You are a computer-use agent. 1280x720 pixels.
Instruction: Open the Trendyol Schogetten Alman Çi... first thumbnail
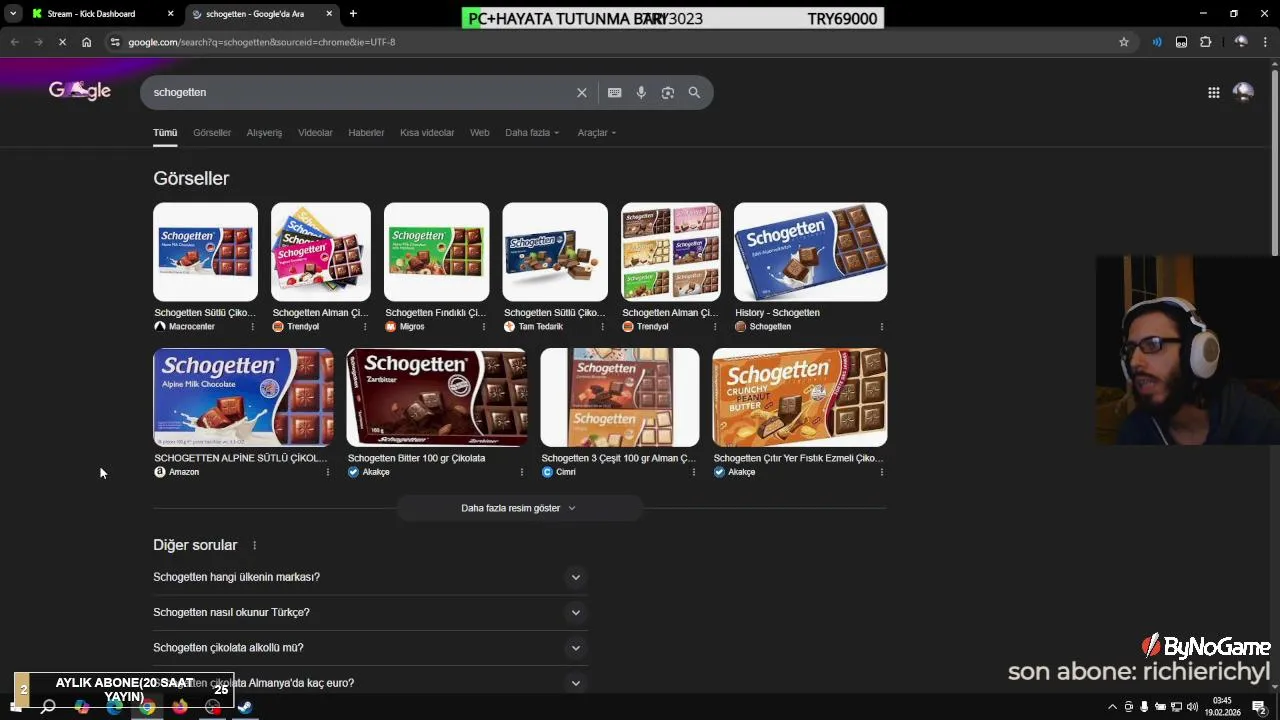(x=321, y=252)
